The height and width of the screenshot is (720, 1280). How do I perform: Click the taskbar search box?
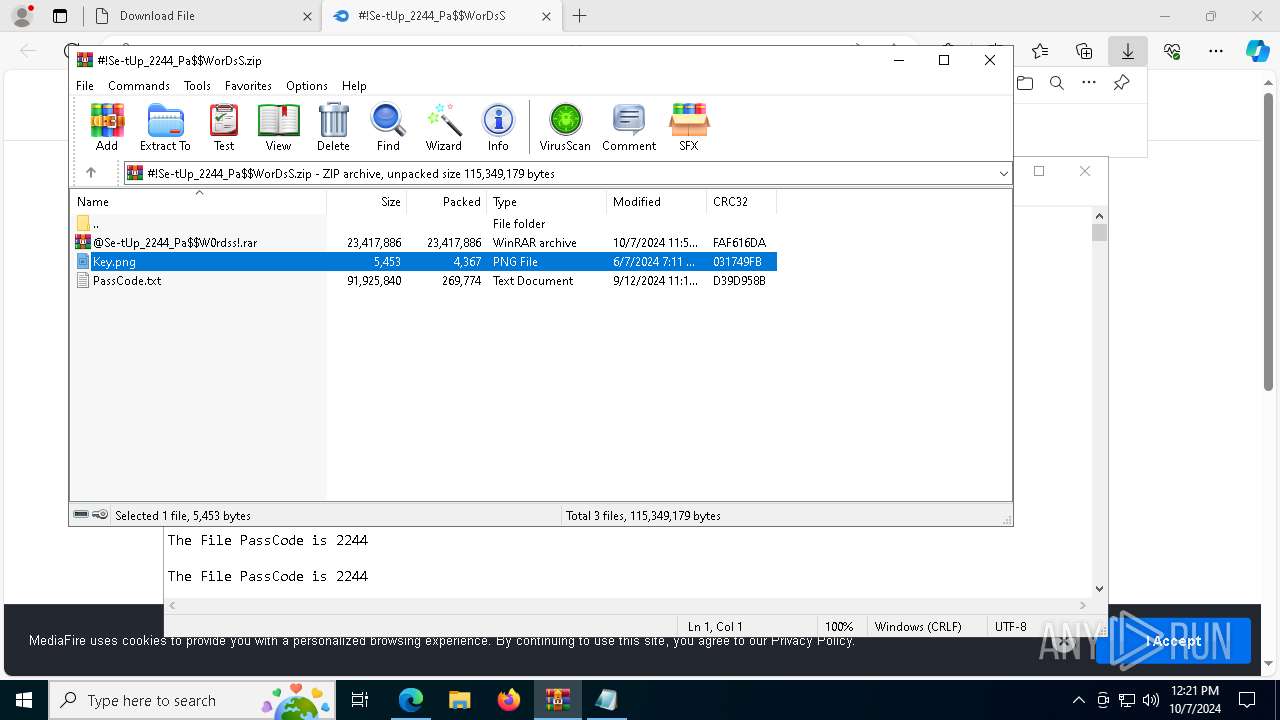(192, 700)
